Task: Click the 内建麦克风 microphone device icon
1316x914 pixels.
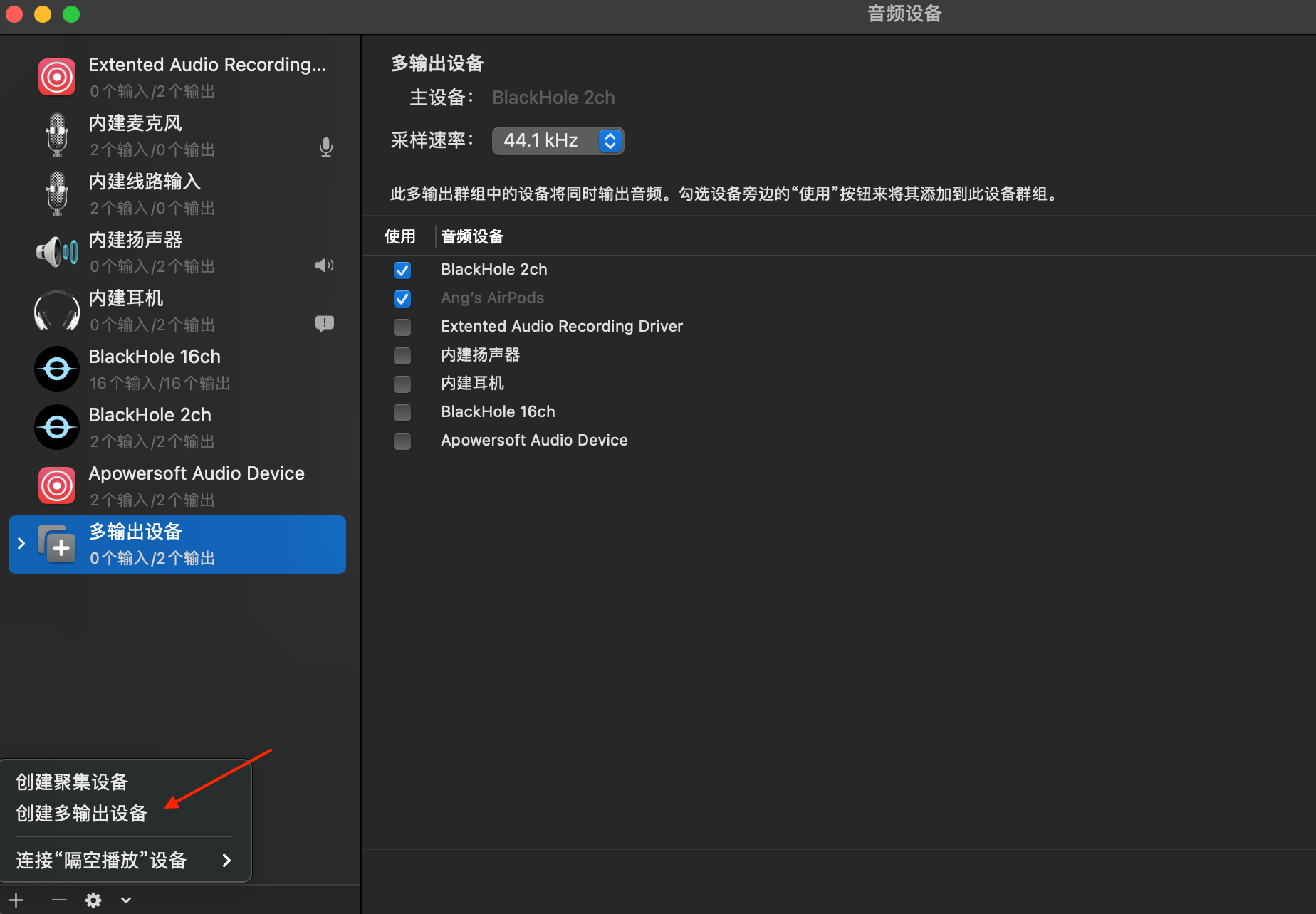Action: point(57,135)
